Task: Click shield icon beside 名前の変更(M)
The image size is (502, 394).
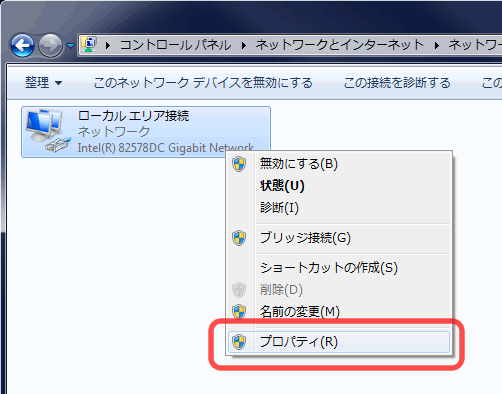Action: [239, 312]
